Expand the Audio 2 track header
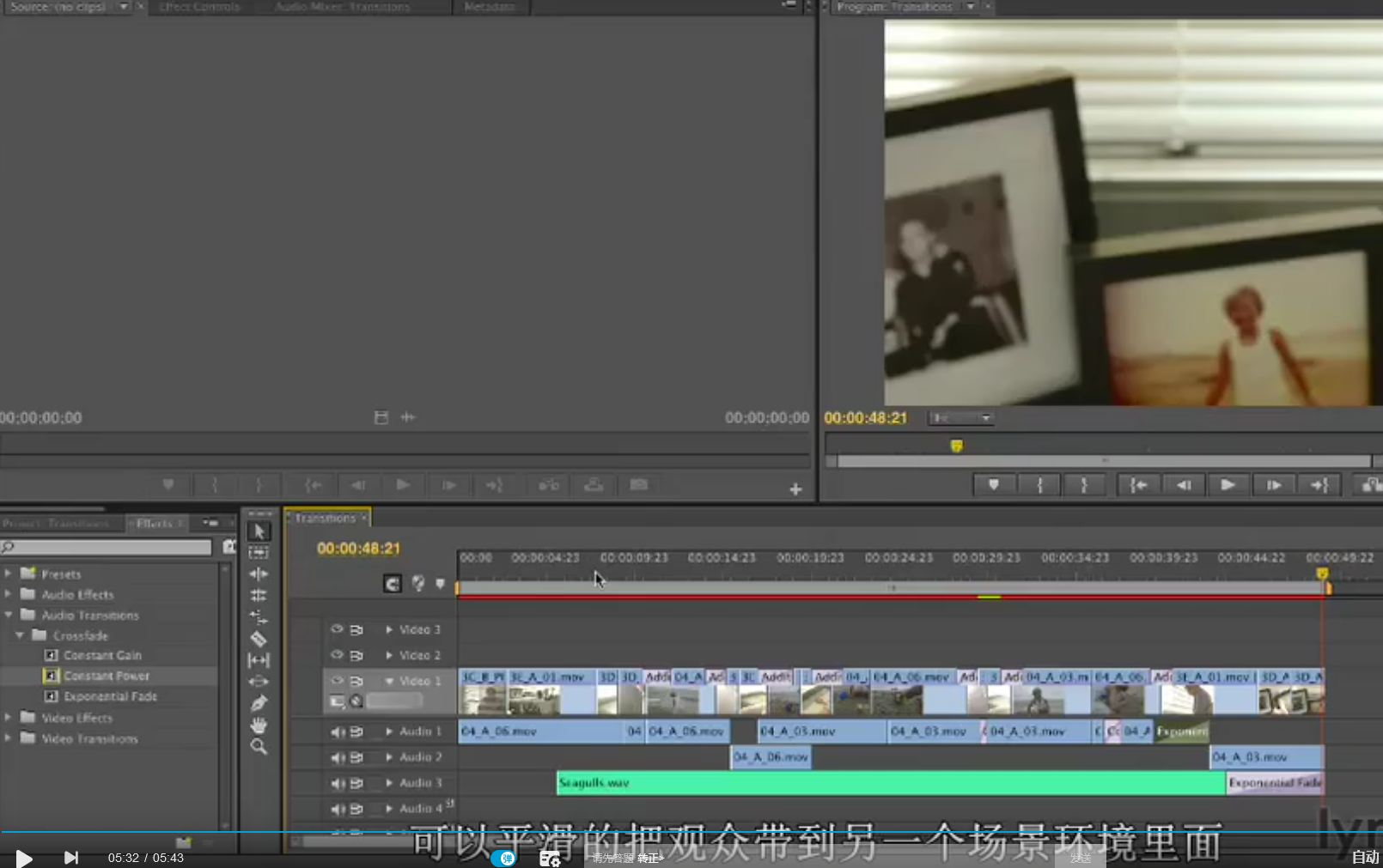1383x868 pixels. click(x=389, y=757)
